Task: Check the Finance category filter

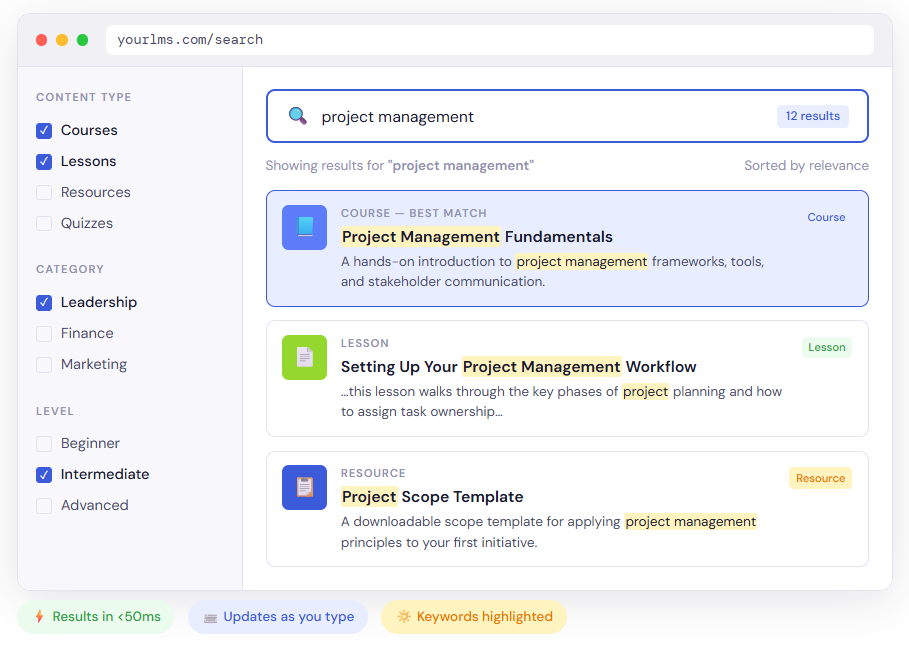Action: (43, 333)
